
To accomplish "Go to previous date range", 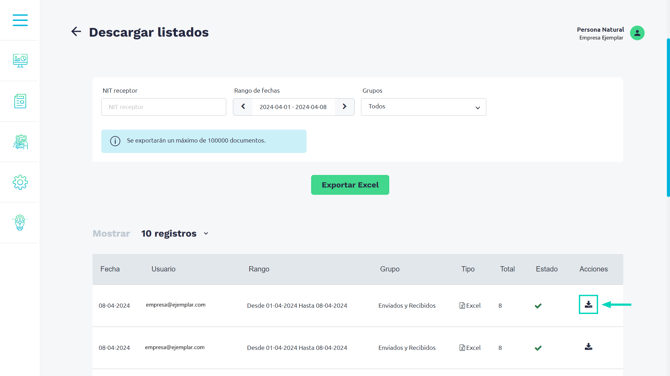I will point(243,107).
